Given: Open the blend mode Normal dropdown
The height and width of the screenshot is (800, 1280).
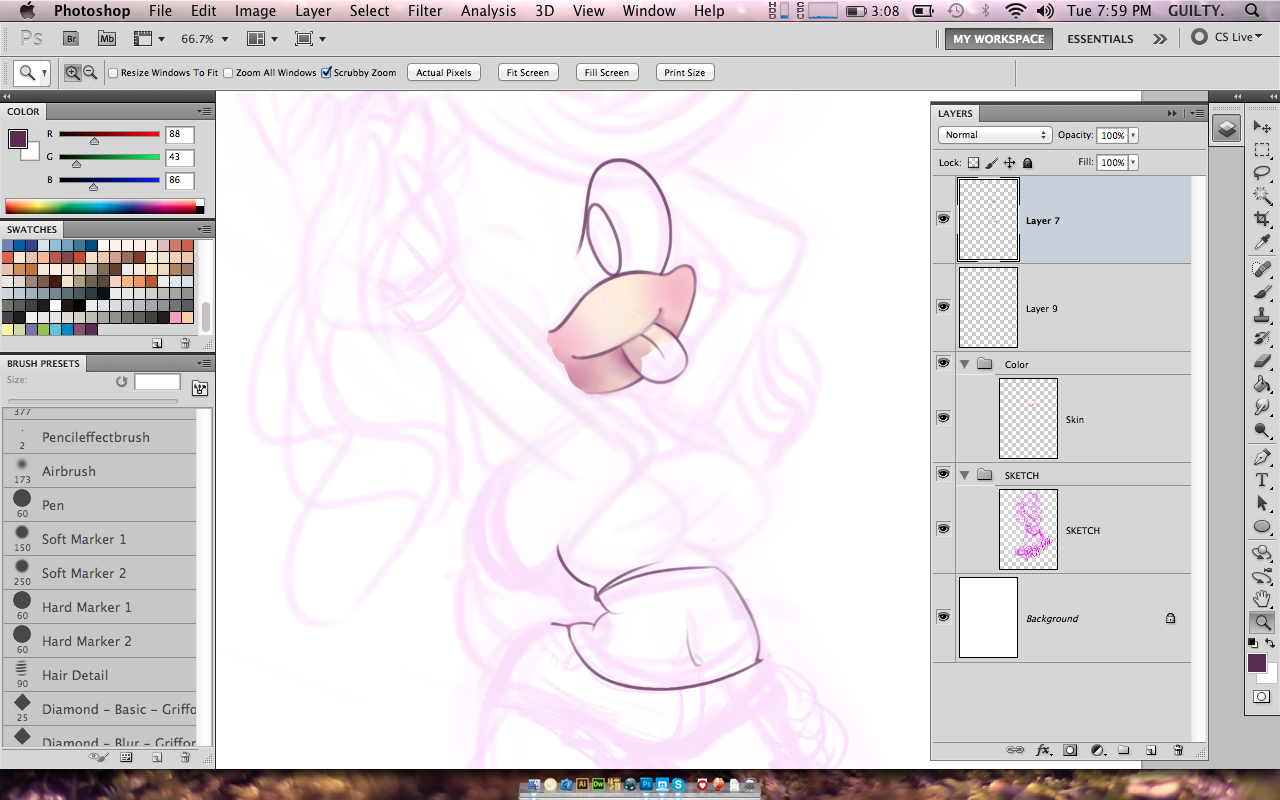Looking at the screenshot, I should (x=994, y=135).
